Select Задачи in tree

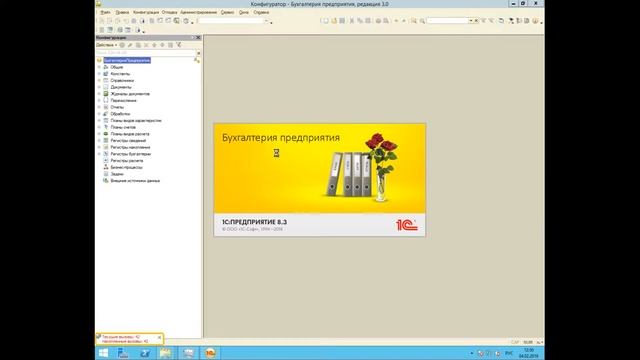[x=117, y=174]
